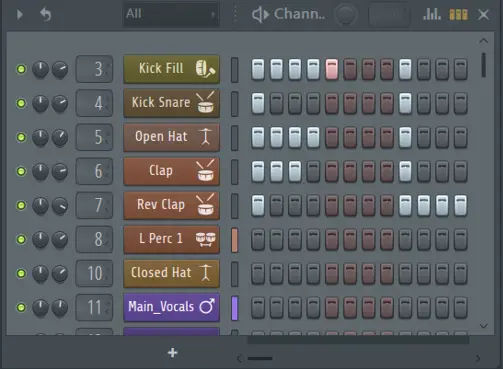This screenshot has height=369, width=503.
Task: Mute the Rev Clap channel
Action: point(21,205)
